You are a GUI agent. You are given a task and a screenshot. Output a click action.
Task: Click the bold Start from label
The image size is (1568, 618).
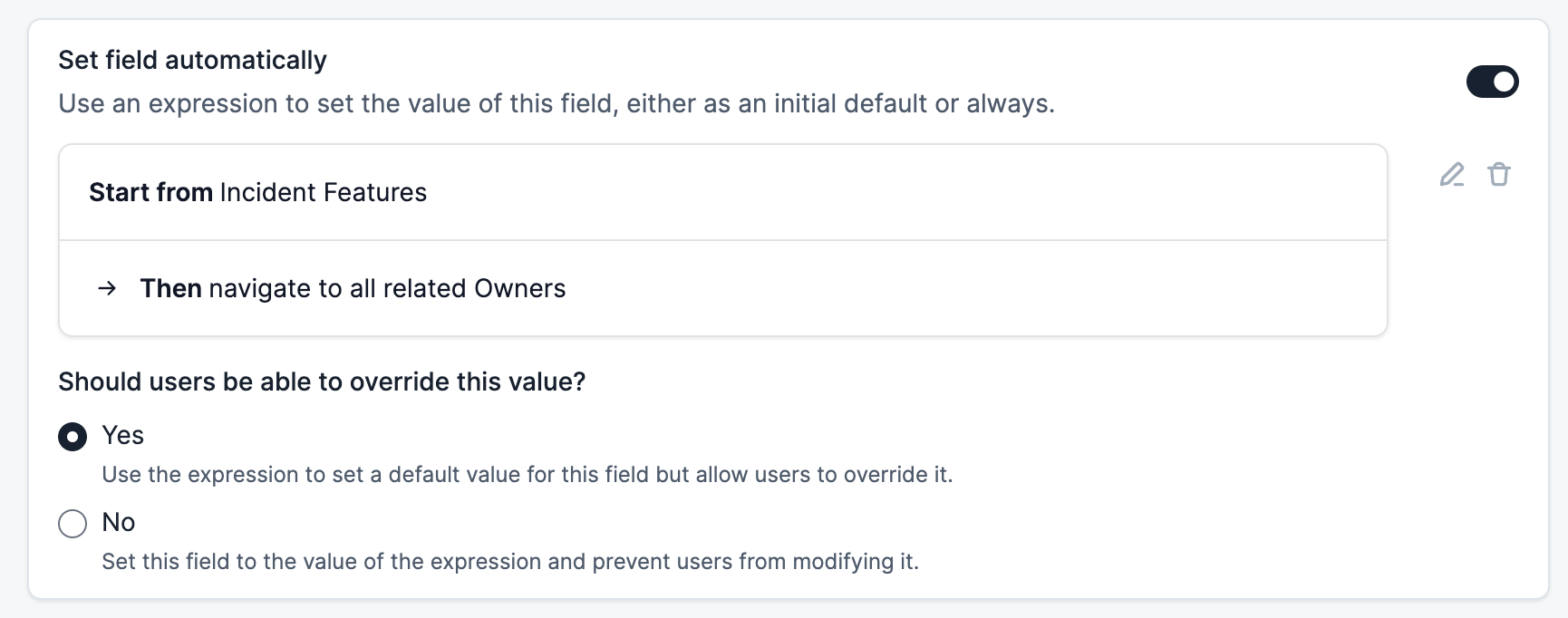coord(150,192)
